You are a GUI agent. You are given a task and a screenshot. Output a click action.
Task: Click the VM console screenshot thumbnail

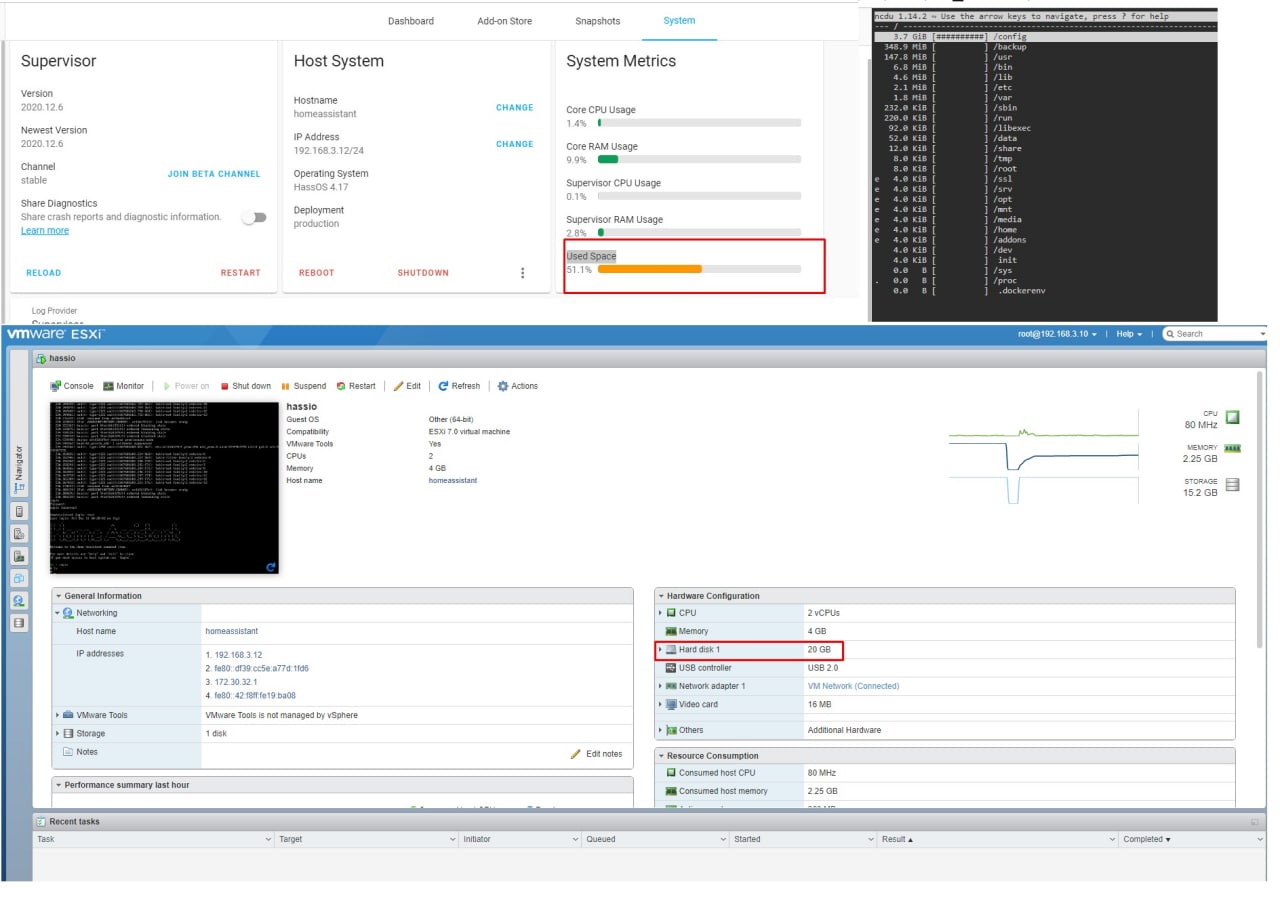point(164,488)
